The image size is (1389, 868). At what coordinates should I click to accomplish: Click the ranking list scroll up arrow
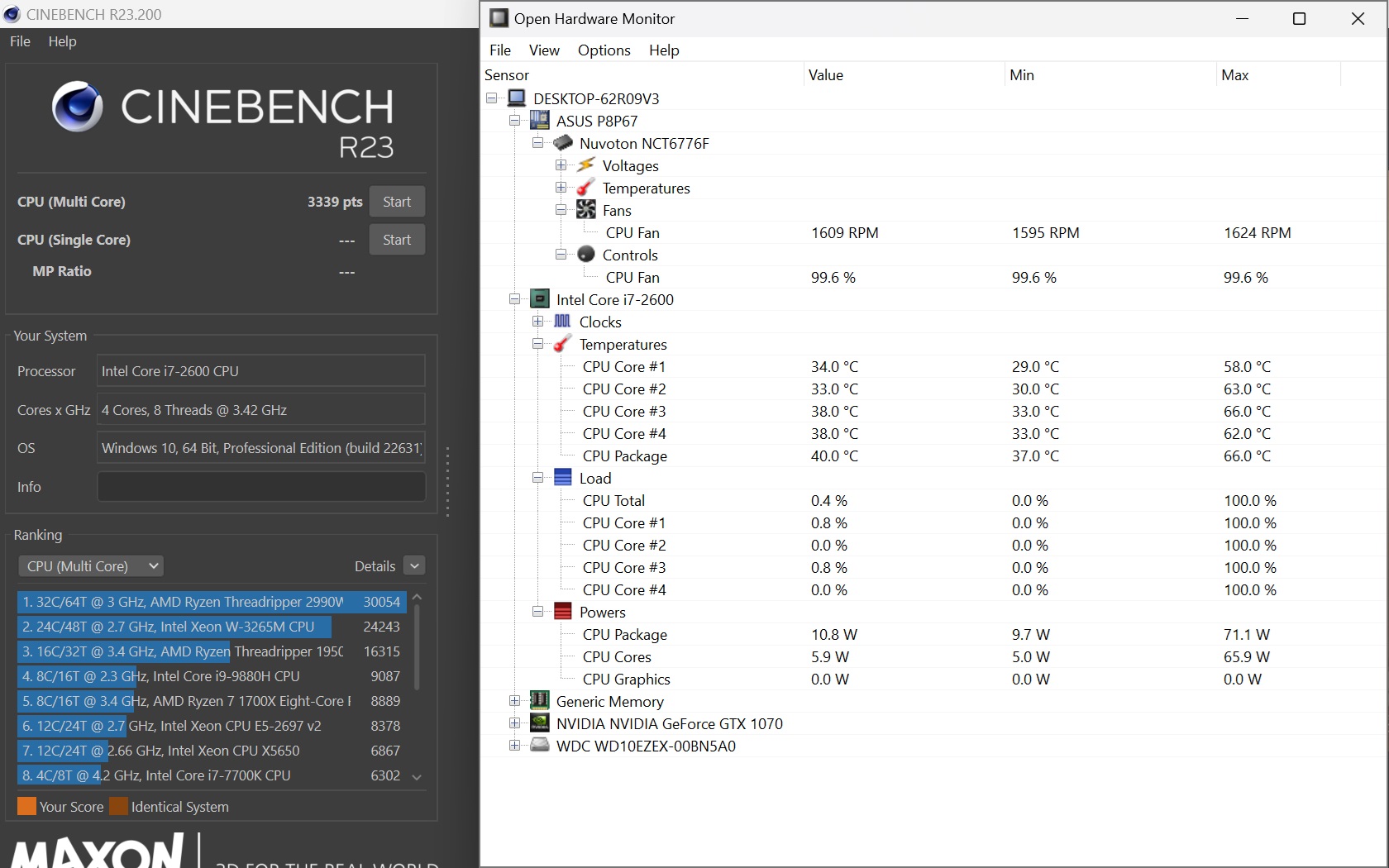coord(417,597)
